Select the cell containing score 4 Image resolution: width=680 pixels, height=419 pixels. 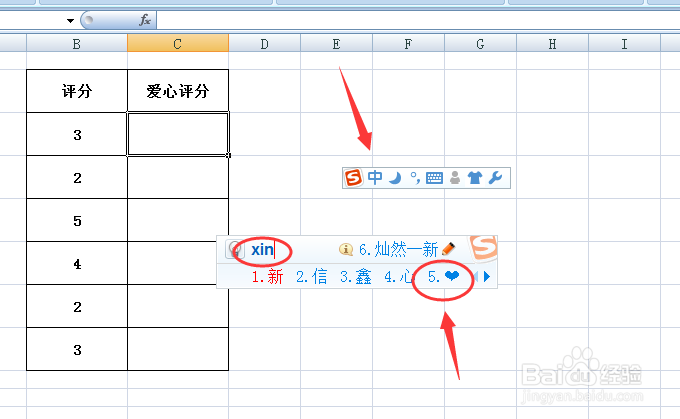click(77, 263)
